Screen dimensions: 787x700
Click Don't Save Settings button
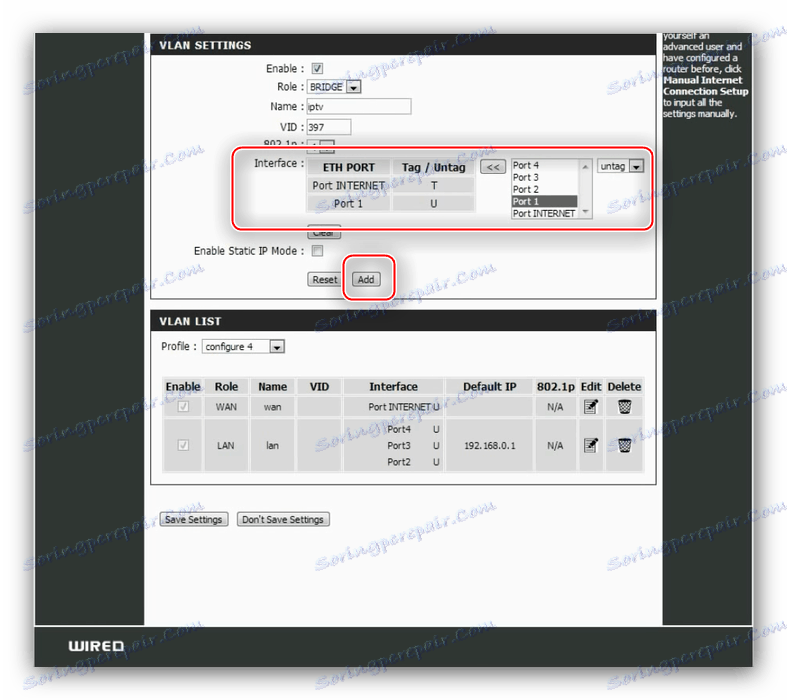[283, 519]
